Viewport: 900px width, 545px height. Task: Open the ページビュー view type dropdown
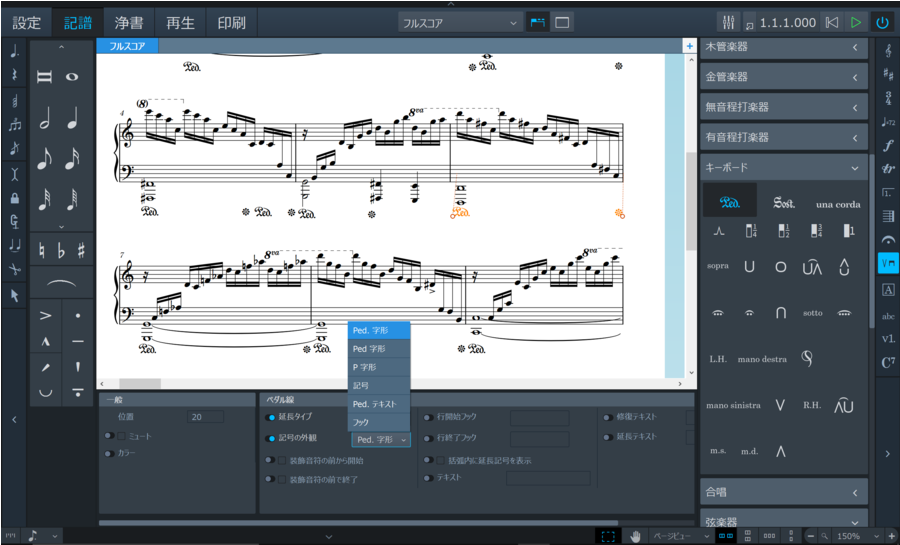click(681, 536)
